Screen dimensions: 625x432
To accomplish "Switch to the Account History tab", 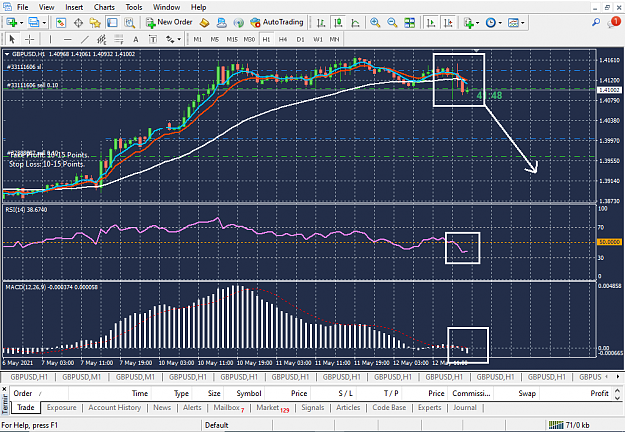I will click(115, 407).
